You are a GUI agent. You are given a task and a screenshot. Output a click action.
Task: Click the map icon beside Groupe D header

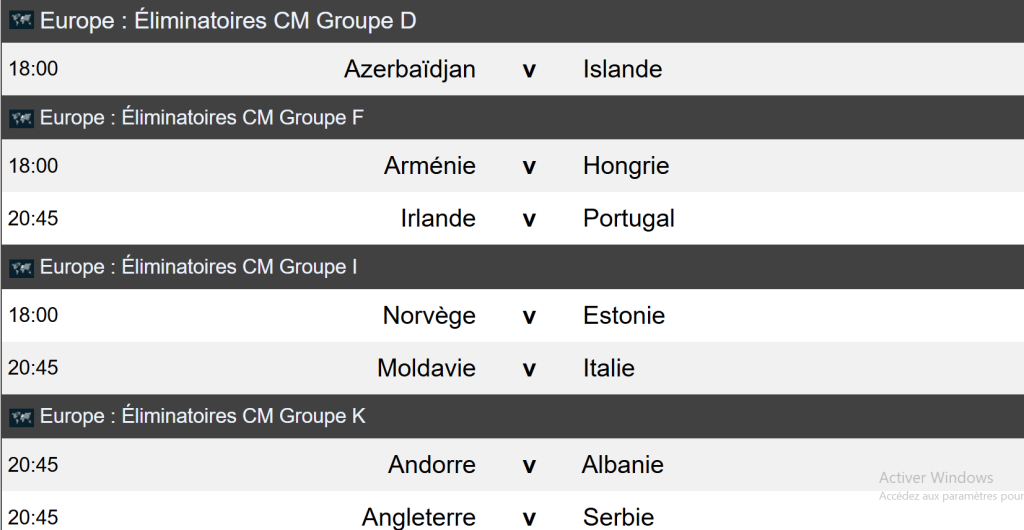click(21, 21)
